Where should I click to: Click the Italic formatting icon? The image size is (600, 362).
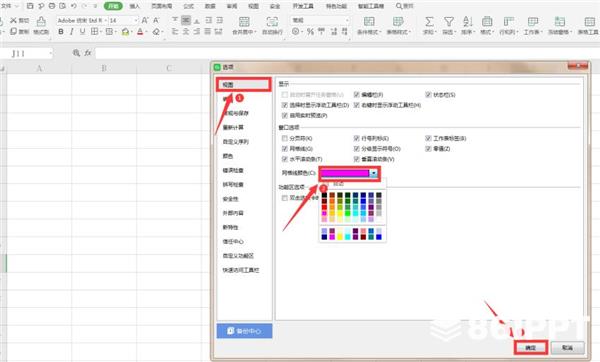click(x=72, y=32)
